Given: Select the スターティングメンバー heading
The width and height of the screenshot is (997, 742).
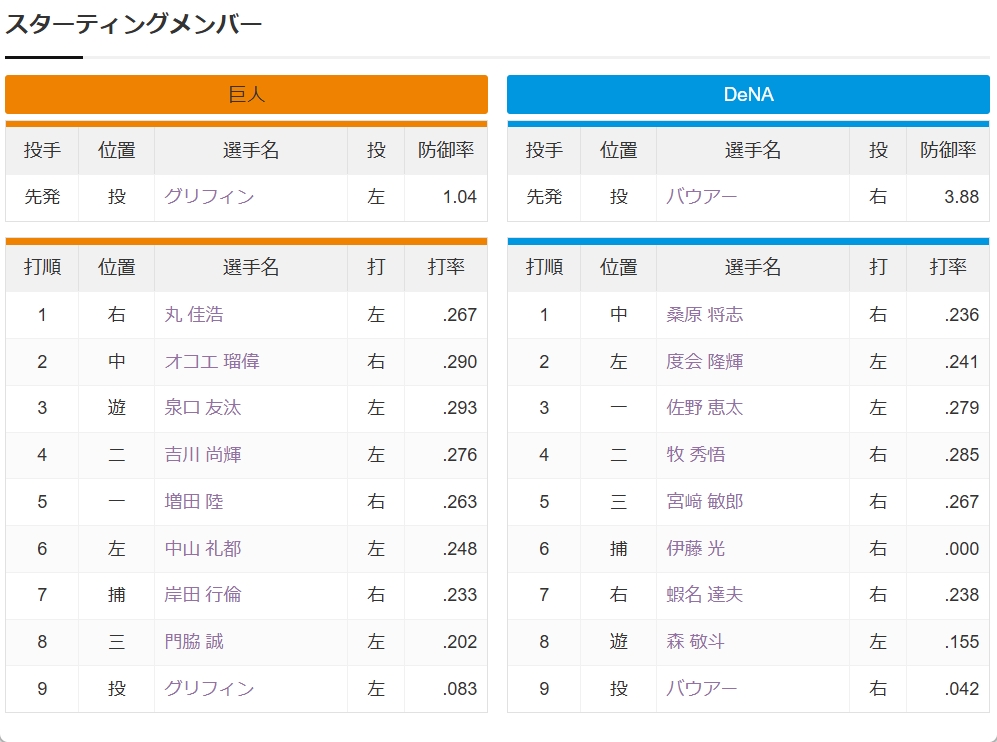Looking at the screenshot, I should tap(133, 24).
